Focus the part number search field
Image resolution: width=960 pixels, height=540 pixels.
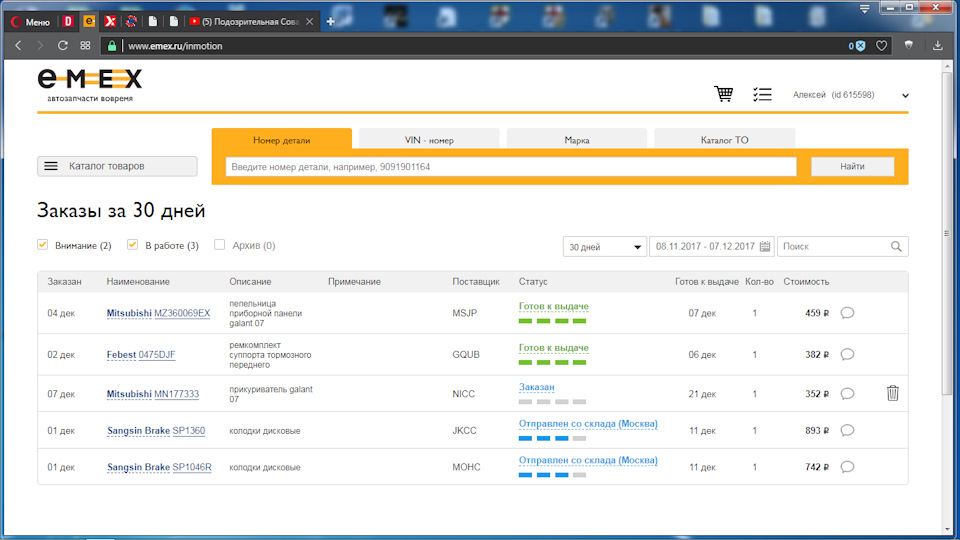tap(511, 167)
